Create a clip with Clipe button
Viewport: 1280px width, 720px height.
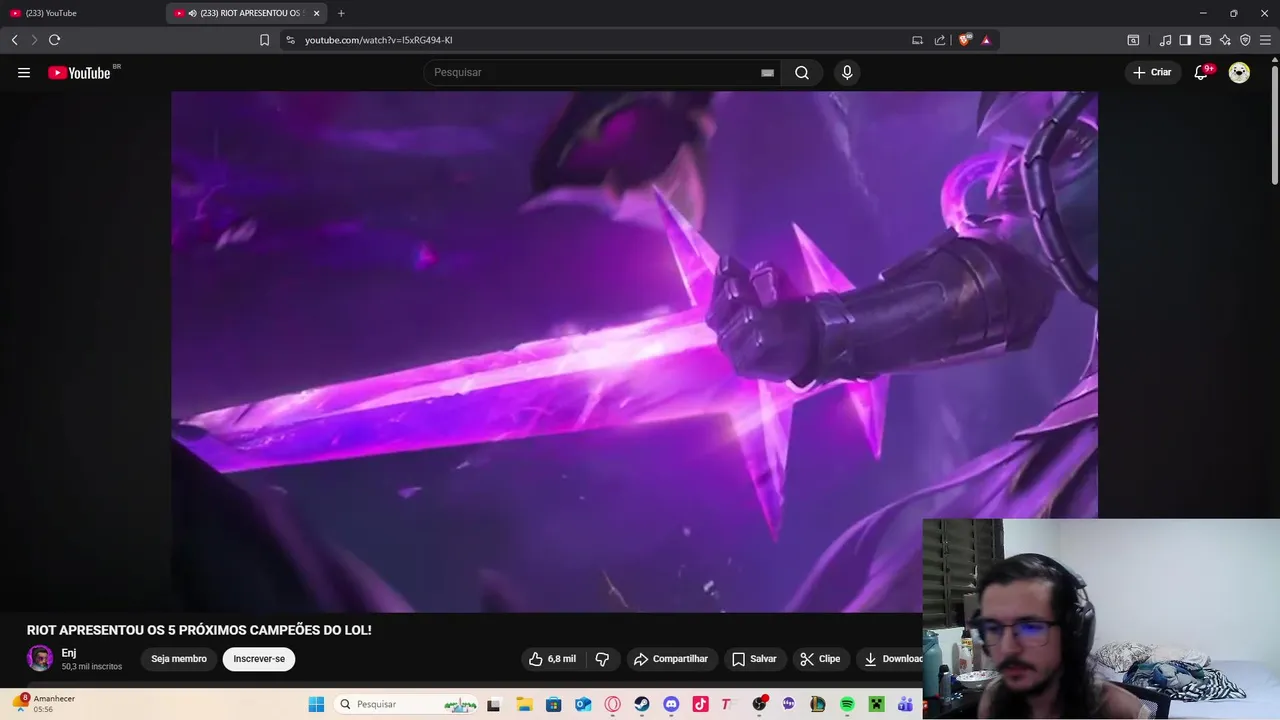click(820, 659)
